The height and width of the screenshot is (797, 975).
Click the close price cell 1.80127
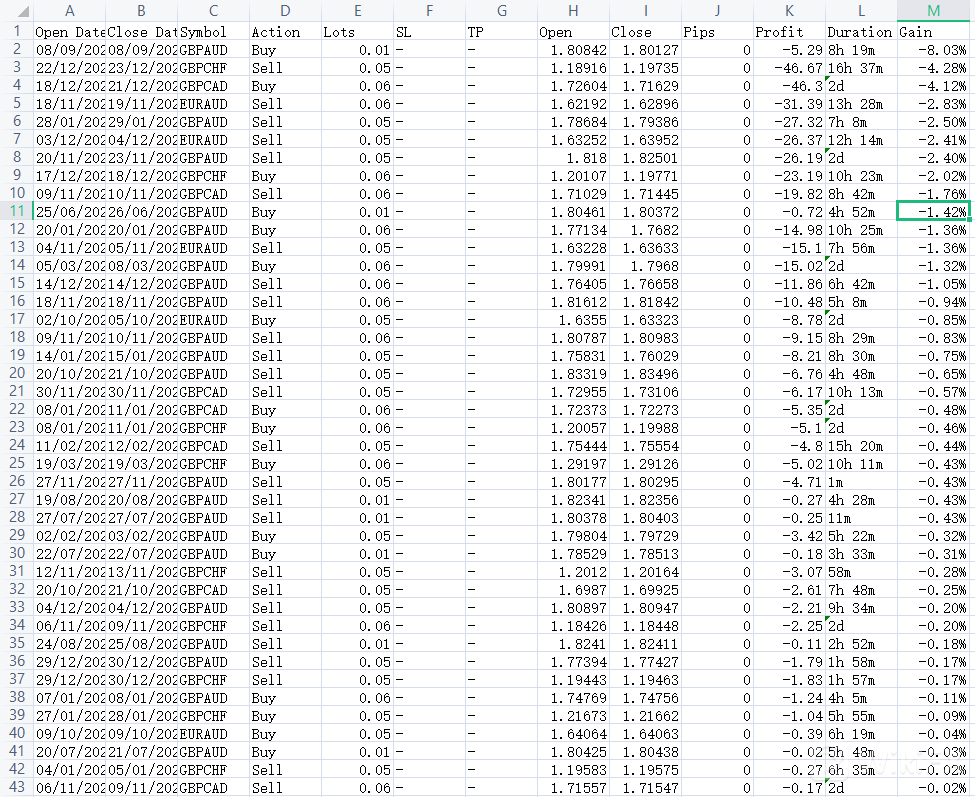point(645,50)
